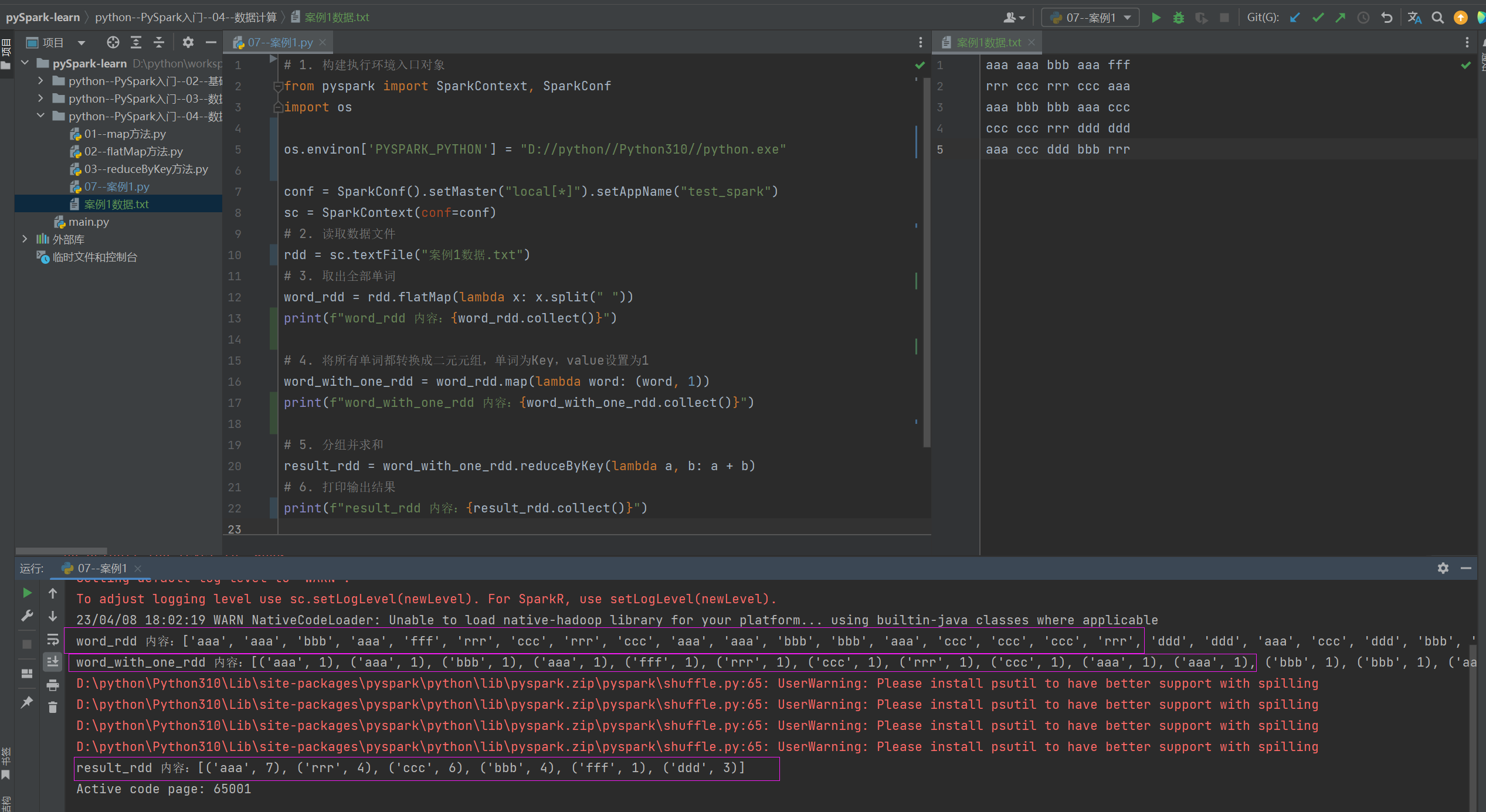Click project panel horizontal scrollbar

(61, 551)
